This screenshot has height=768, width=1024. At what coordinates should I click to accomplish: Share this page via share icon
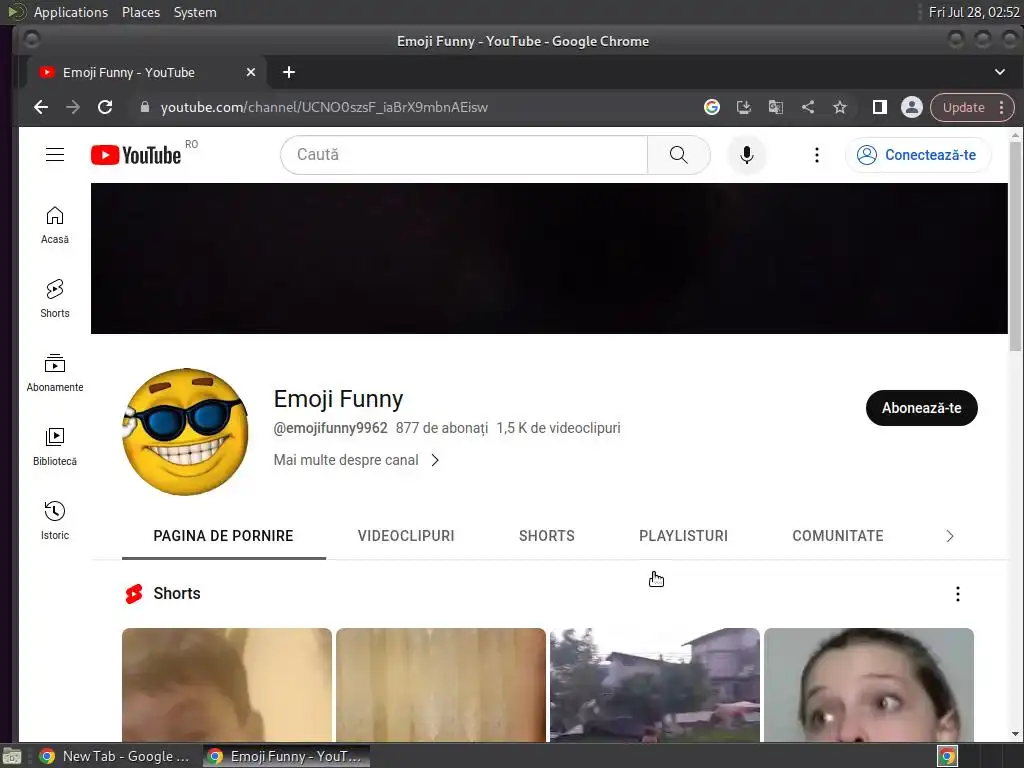[x=808, y=107]
